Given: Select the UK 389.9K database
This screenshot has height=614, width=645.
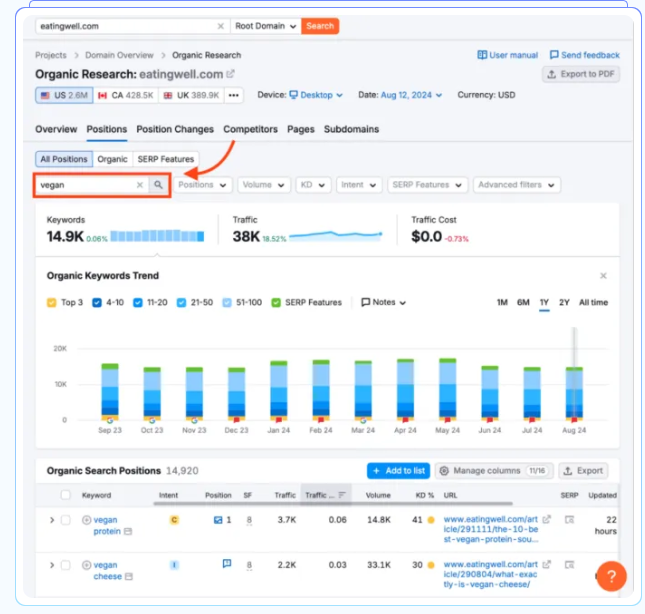Looking at the screenshot, I should (191, 95).
